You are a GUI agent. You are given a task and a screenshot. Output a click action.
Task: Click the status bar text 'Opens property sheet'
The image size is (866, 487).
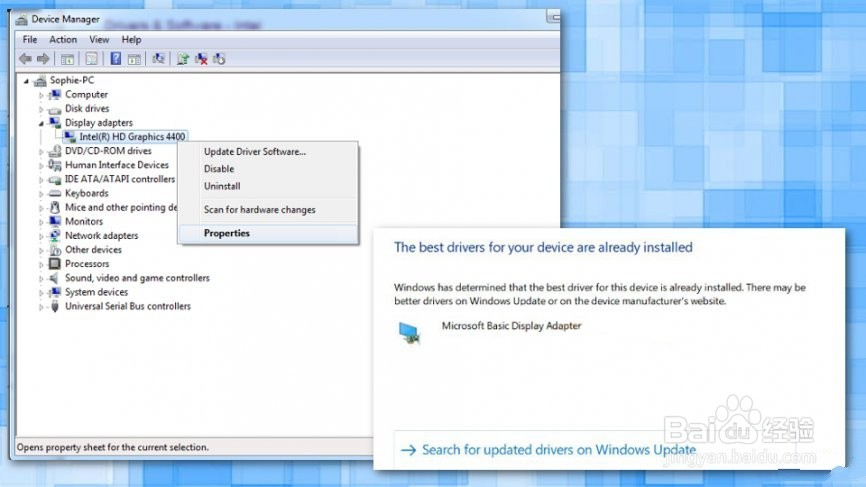[x=113, y=447]
